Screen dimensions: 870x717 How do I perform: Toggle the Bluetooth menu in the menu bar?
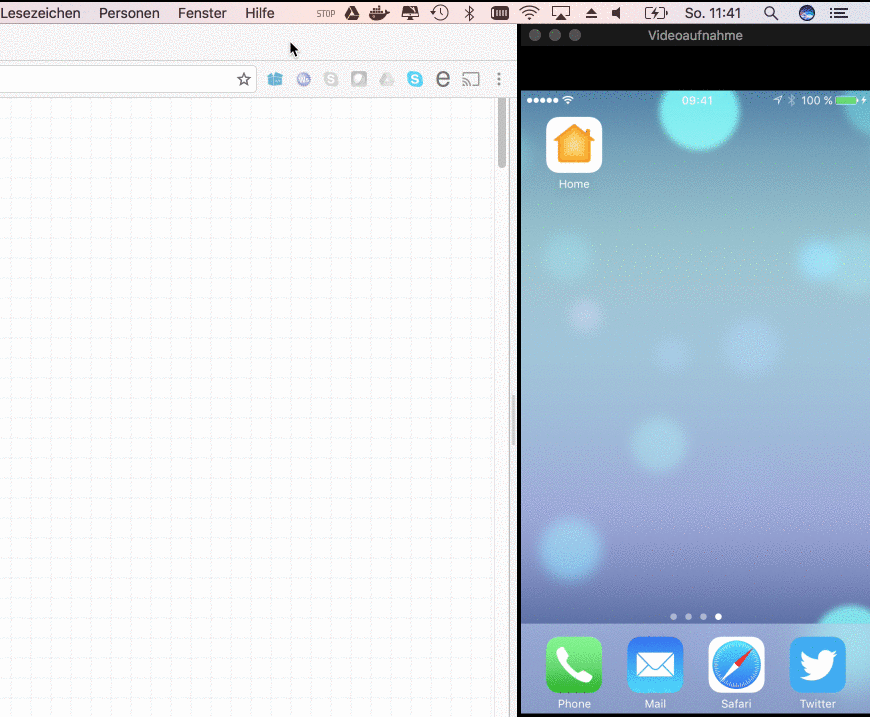pyautogui.click(x=469, y=13)
